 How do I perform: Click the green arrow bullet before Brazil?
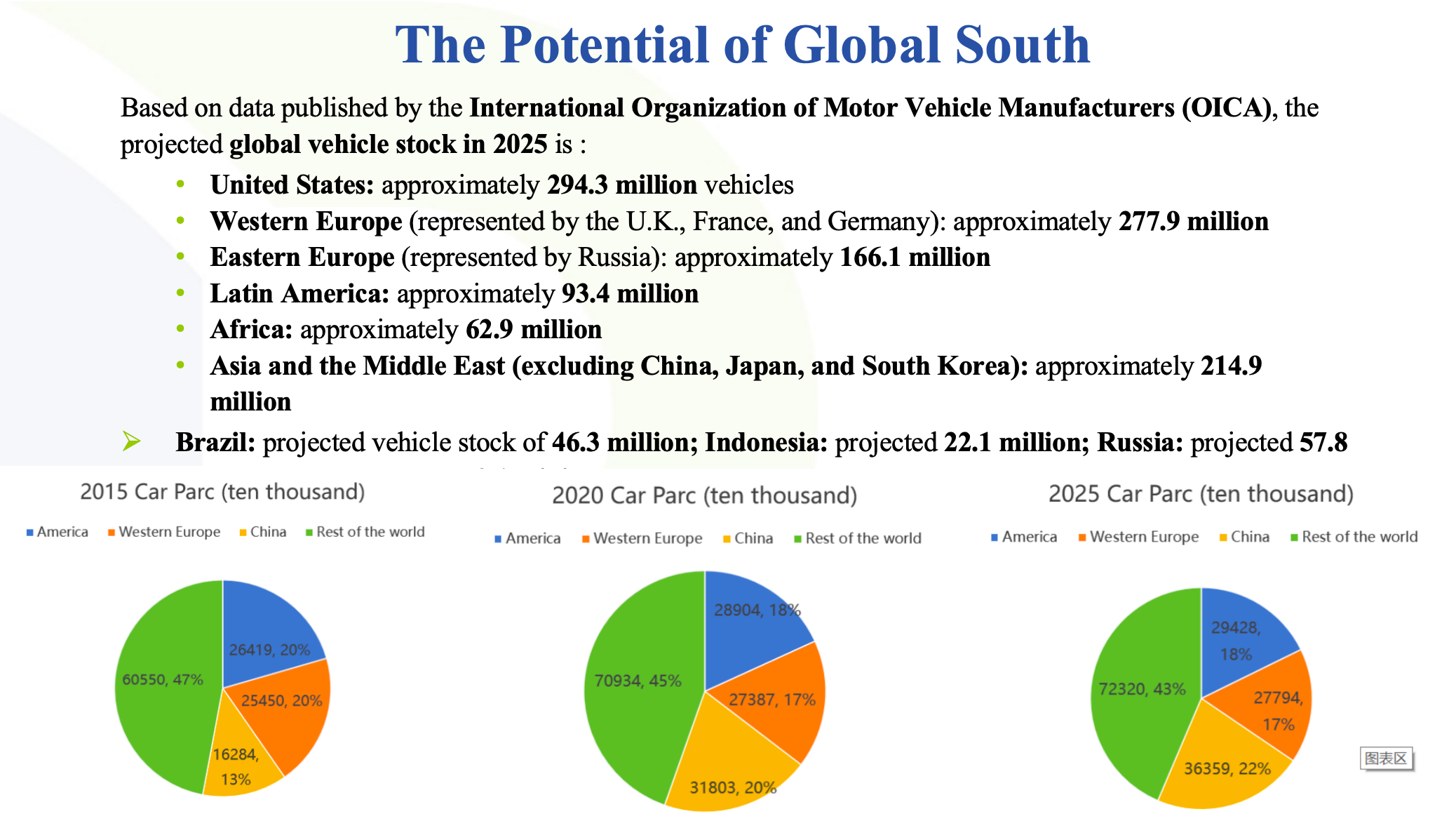click(x=131, y=441)
